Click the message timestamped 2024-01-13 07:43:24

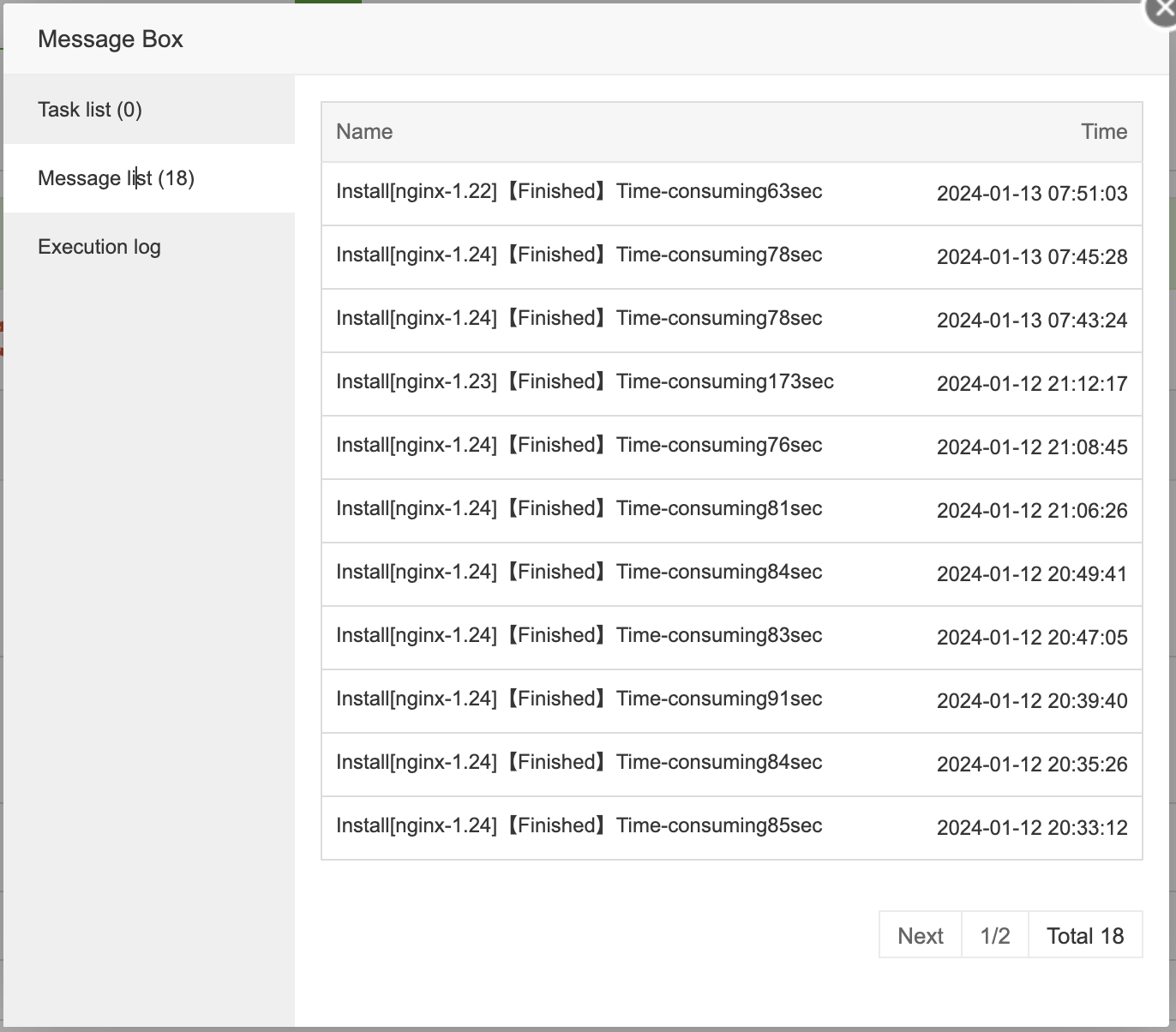pos(1031,321)
